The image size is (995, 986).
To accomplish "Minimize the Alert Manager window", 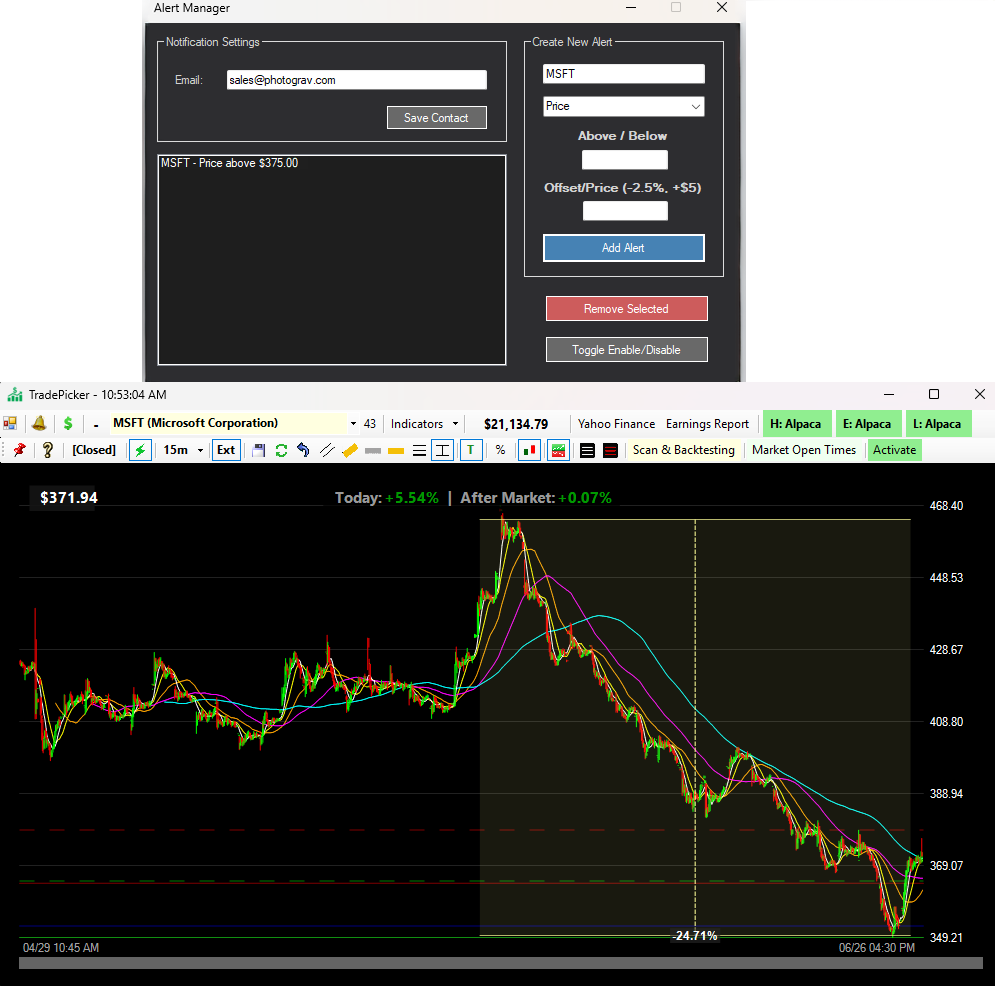I will 631,8.
